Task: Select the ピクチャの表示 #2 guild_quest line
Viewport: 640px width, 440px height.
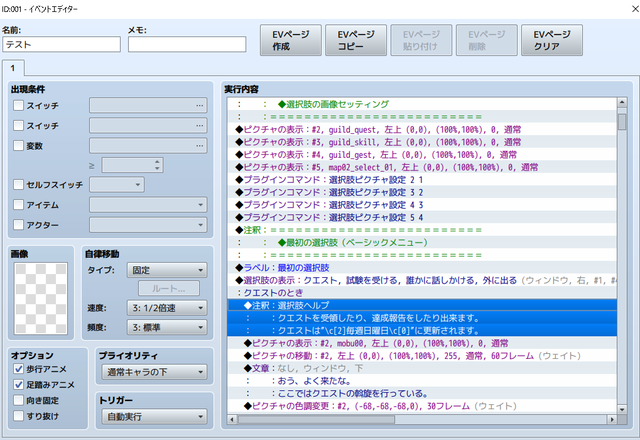Action: (422, 129)
